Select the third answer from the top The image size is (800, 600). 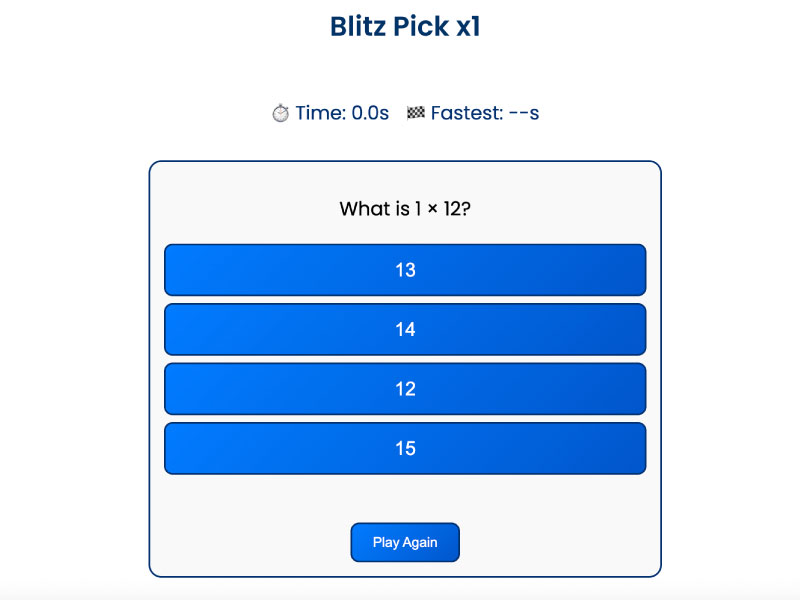(x=405, y=388)
